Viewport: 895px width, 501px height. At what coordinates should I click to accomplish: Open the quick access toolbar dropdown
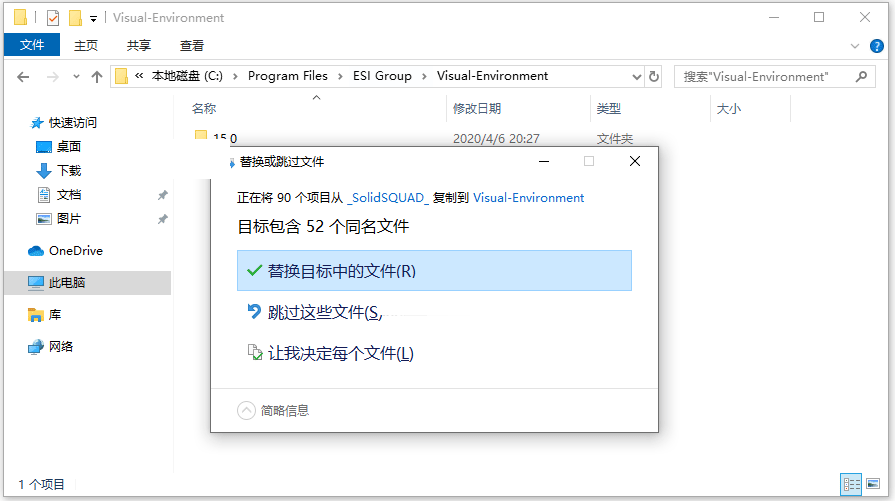93,18
